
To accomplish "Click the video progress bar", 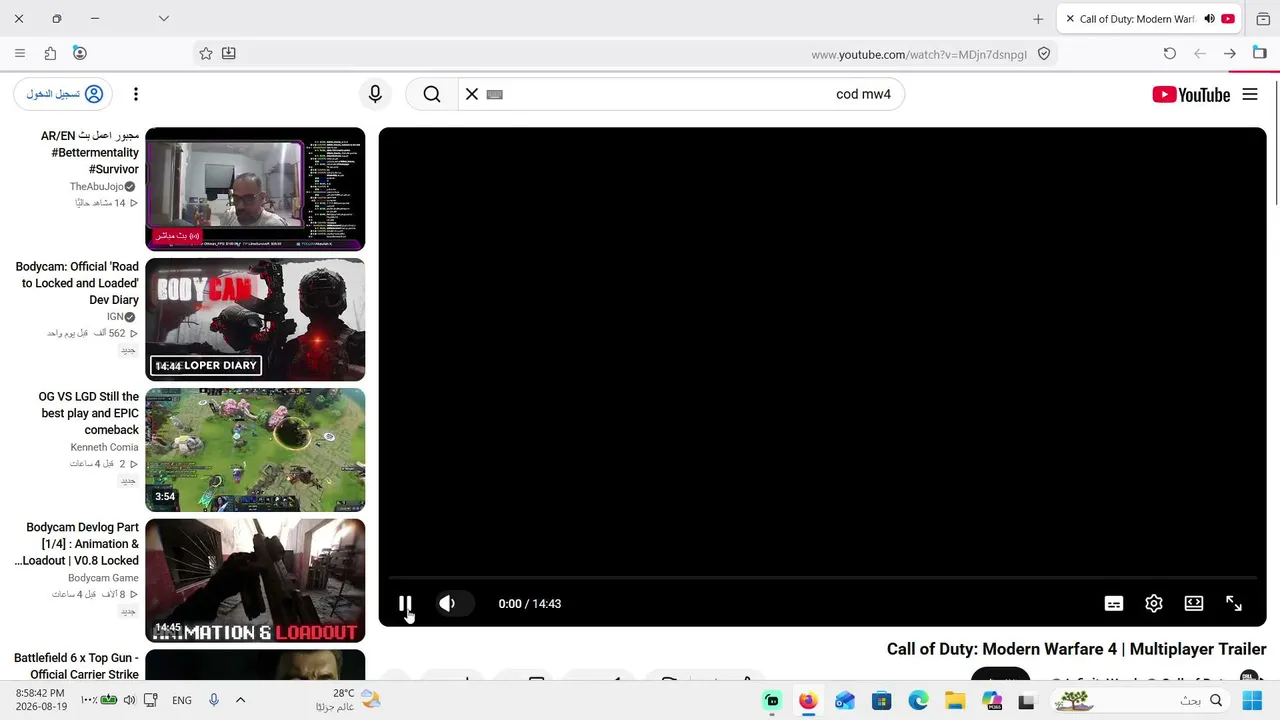I will pyautogui.click(x=822, y=578).
